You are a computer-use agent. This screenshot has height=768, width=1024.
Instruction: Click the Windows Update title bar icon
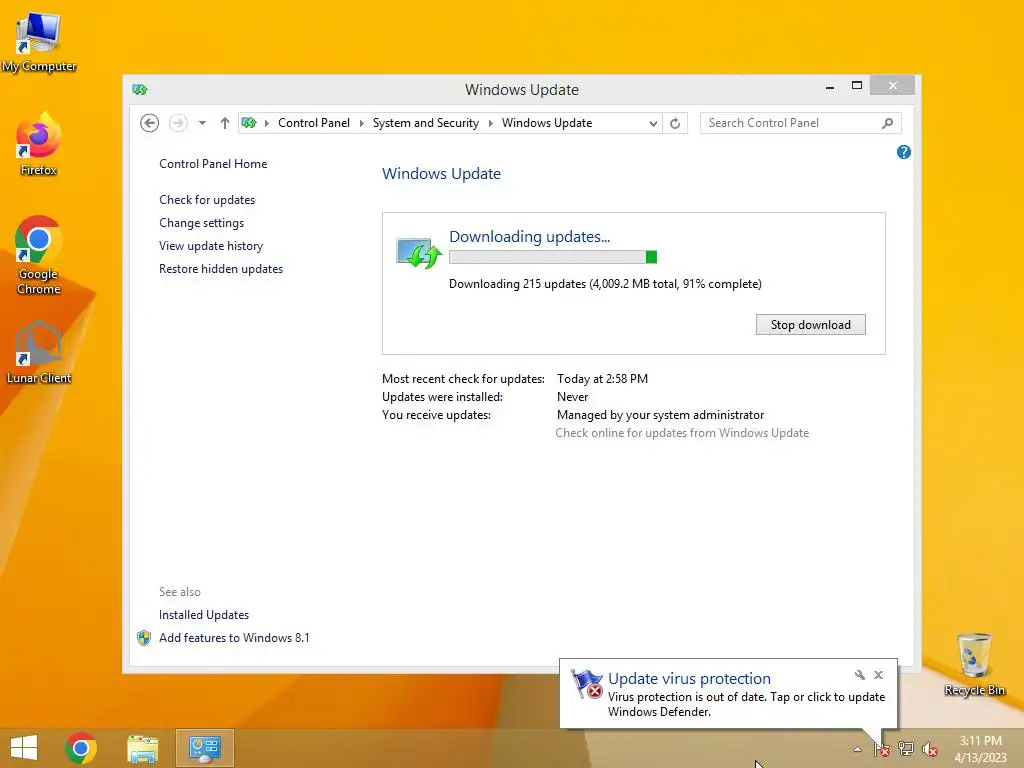coord(140,89)
